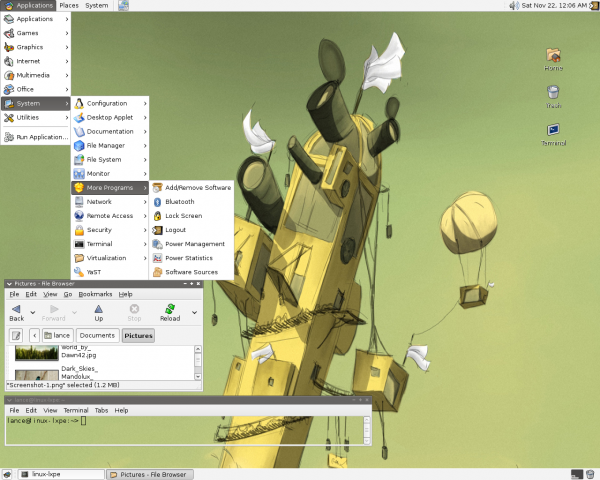The height and width of the screenshot is (480, 600).
Task: Open the Graphics category in Applications menu
Action: point(36,47)
